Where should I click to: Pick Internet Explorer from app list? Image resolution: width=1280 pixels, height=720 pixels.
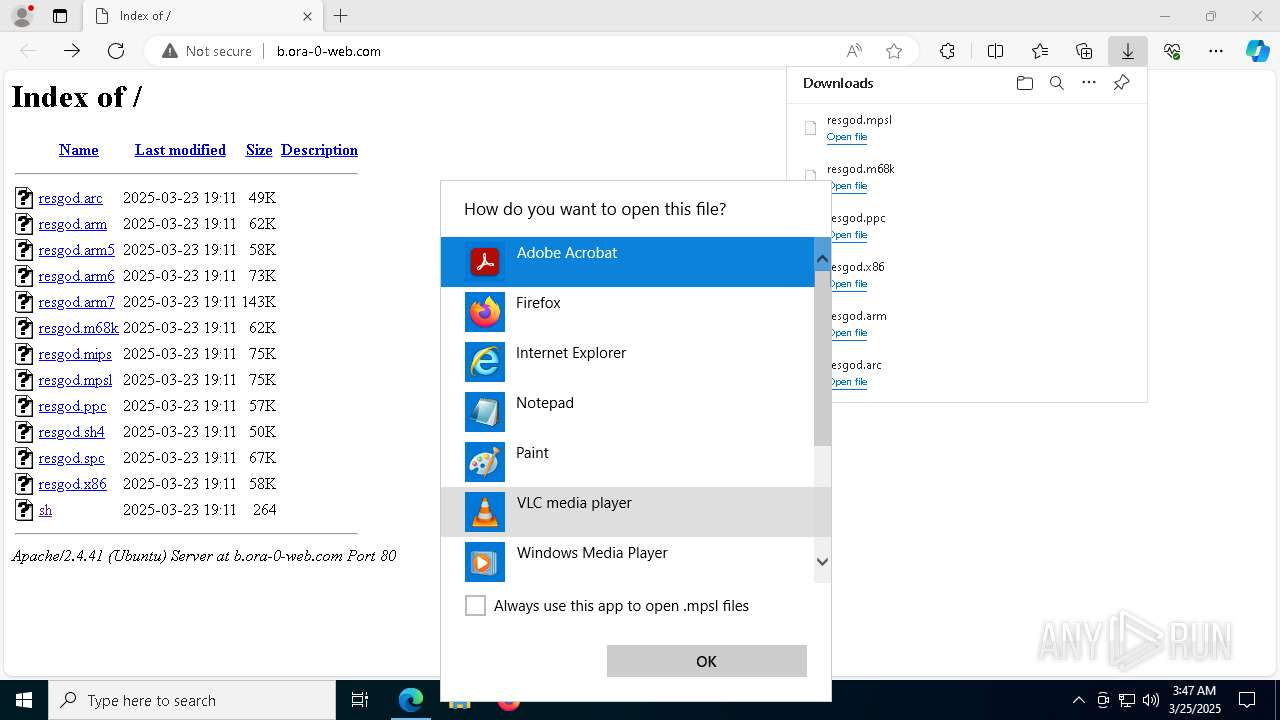click(628, 362)
